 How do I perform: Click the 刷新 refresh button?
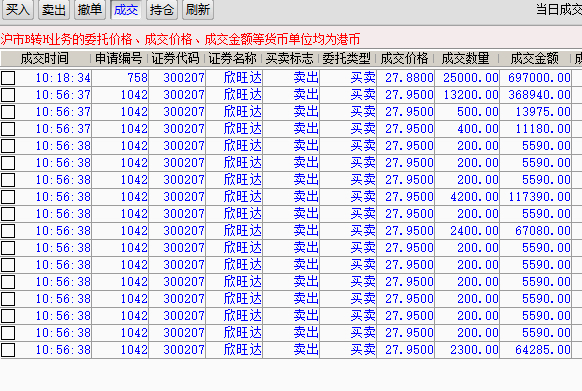[197, 9]
